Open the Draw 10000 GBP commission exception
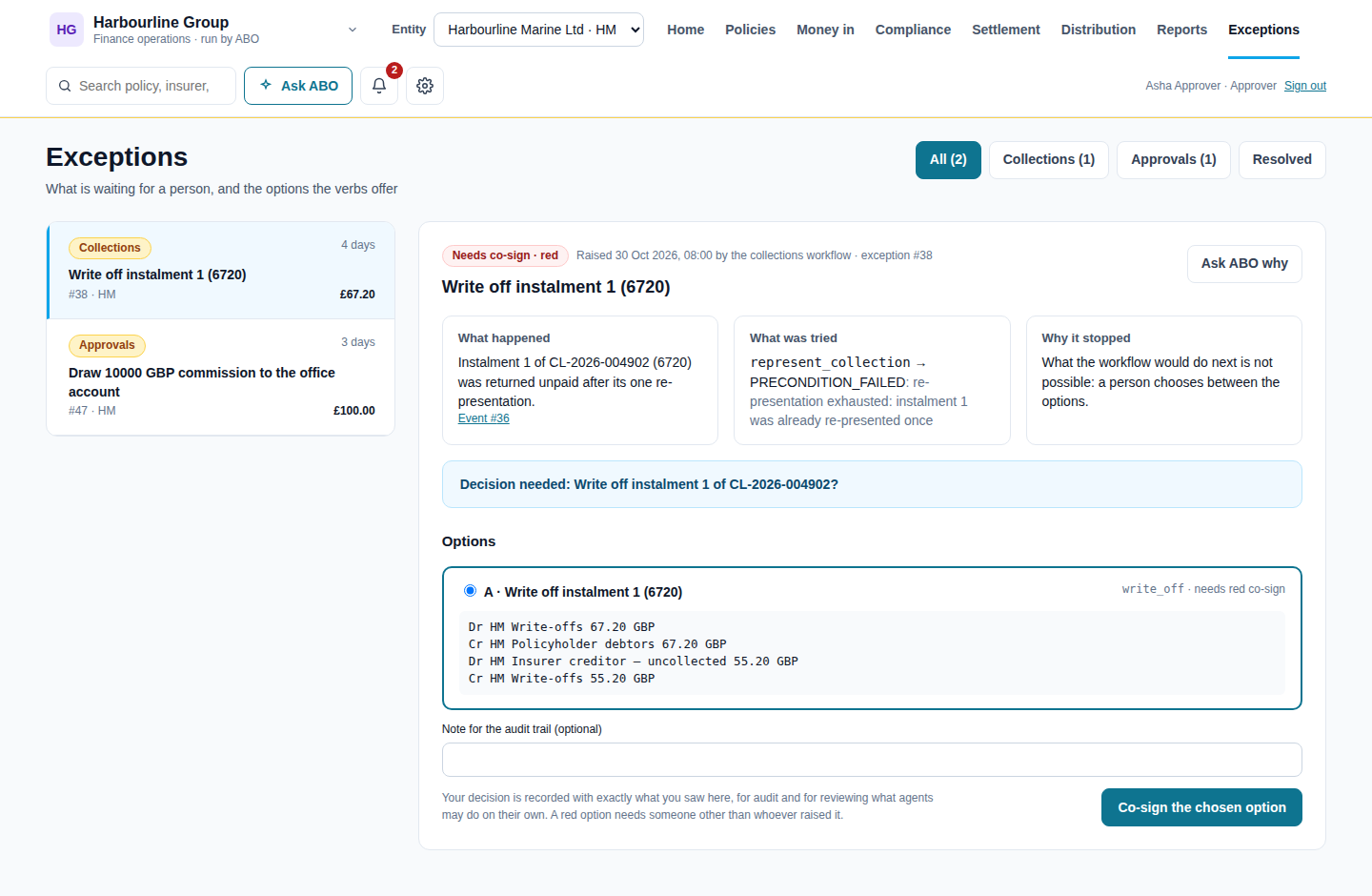1372x896 pixels. click(221, 377)
